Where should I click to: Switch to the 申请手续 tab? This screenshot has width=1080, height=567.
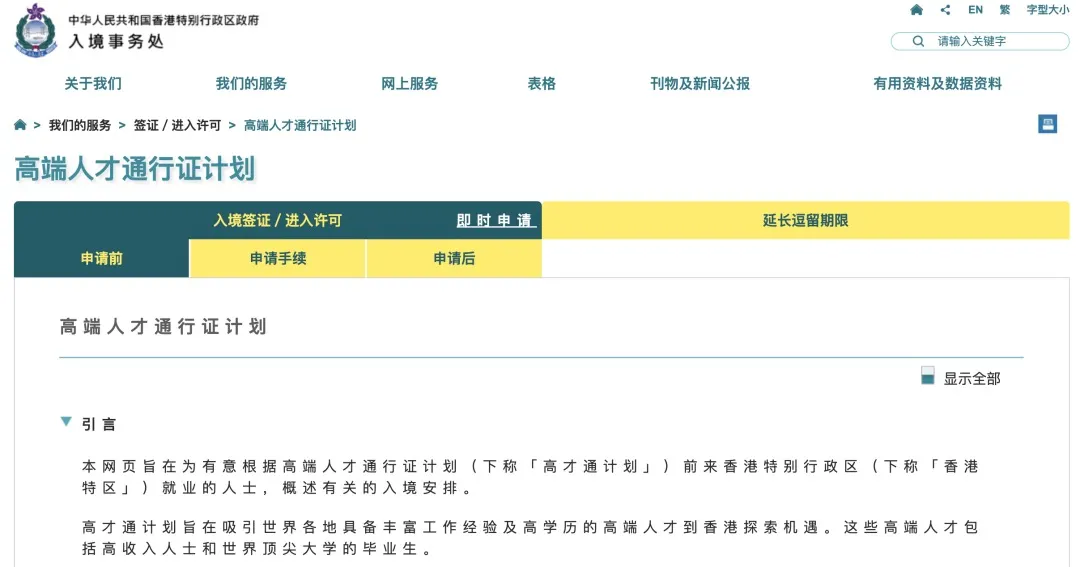(278, 259)
